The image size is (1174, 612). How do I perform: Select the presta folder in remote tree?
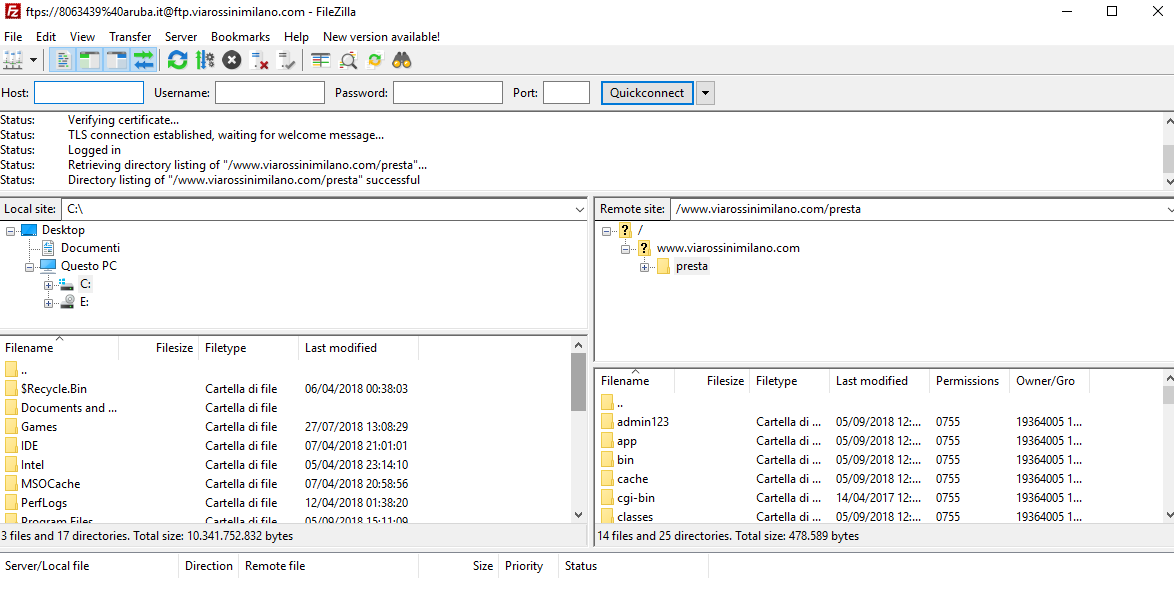tap(691, 266)
